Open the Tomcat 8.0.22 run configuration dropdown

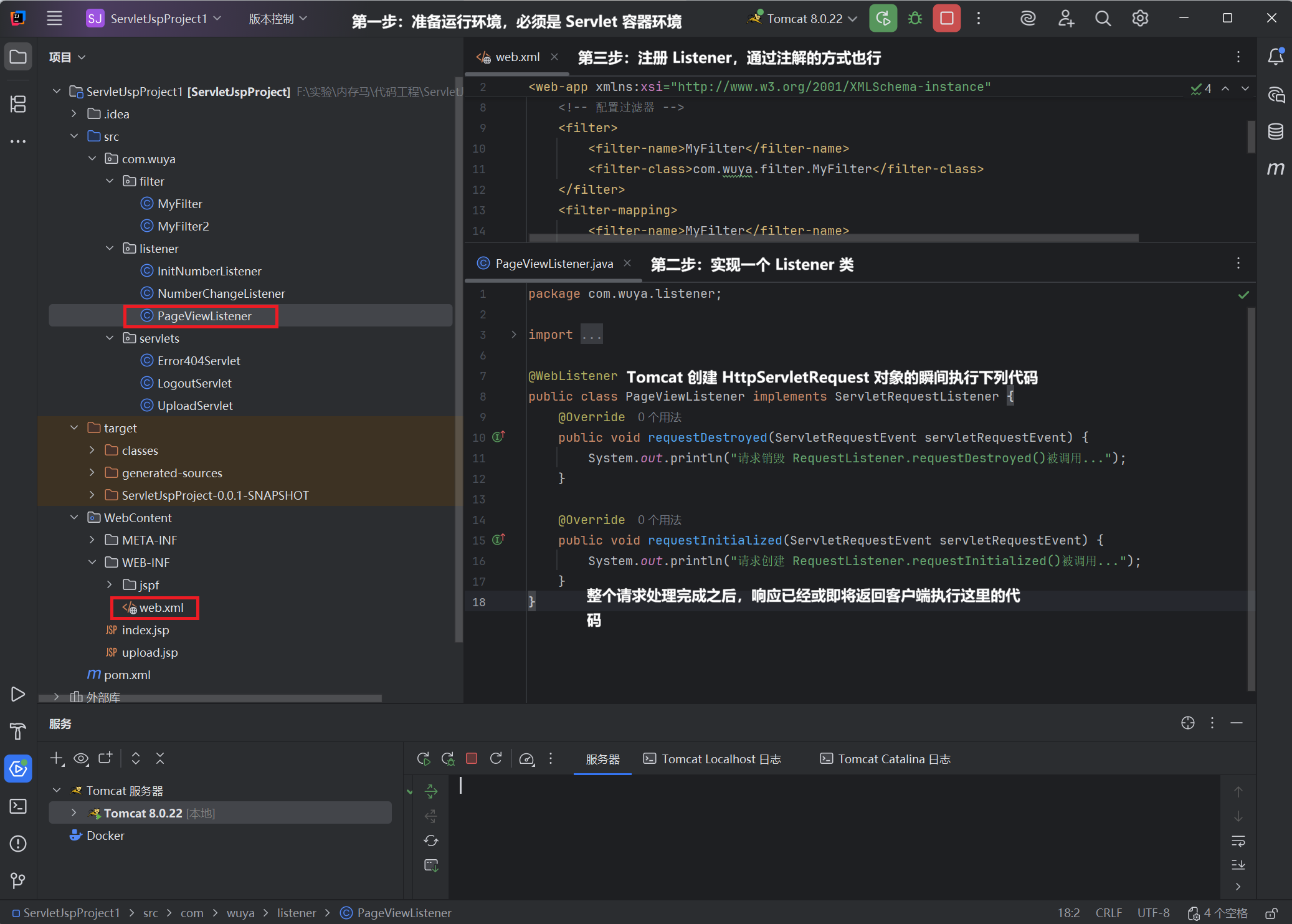(x=804, y=19)
